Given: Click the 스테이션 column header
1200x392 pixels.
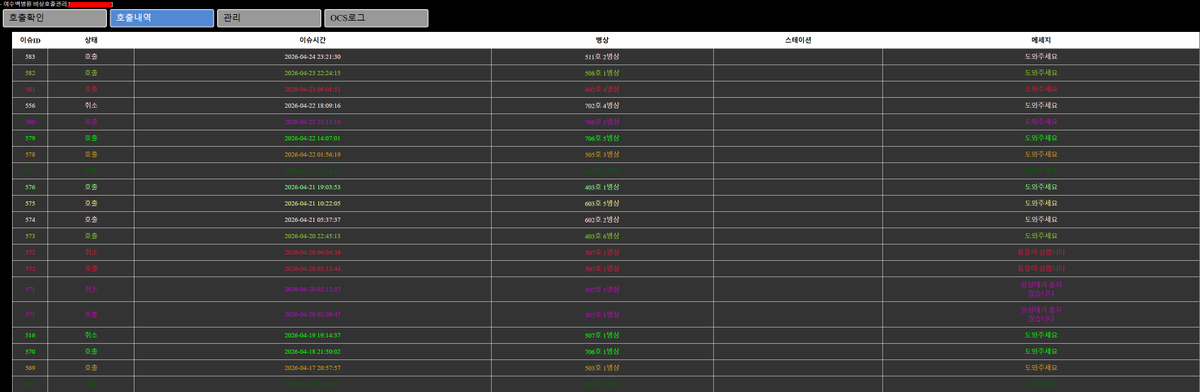Looking at the screenshot, I should pyautogui.click(x=798, y=40).
